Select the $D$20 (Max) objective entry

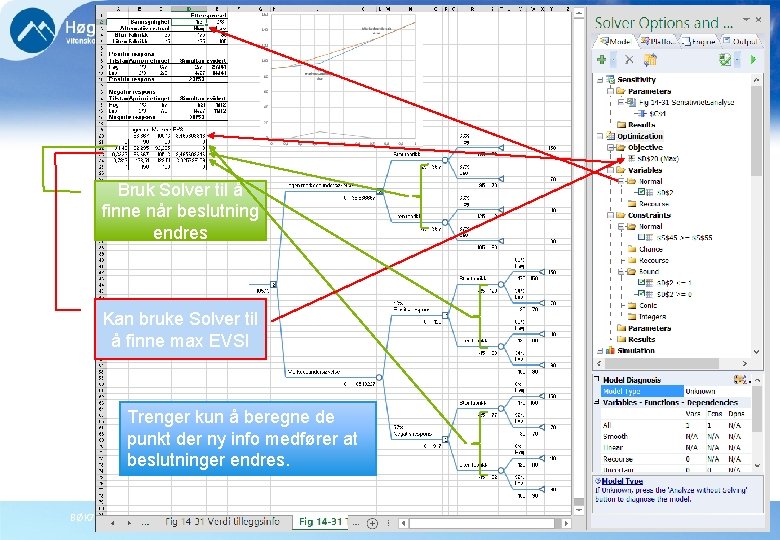653,159
